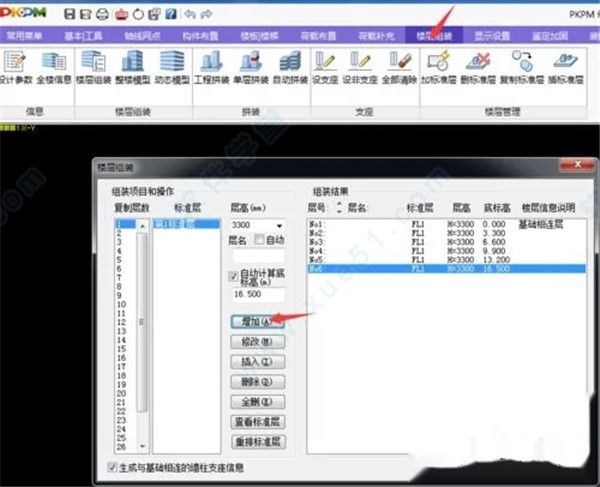Select 12 in the 复制层数 list
This screenshot has height=487, width=600.
[x=121, y=322]
